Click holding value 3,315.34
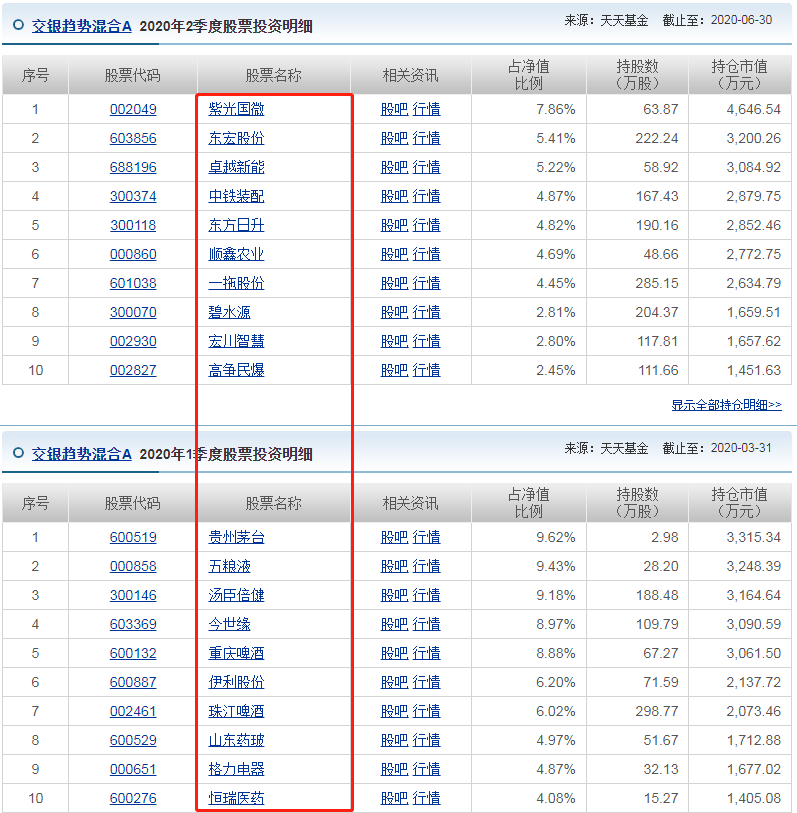 coord(753,537)
